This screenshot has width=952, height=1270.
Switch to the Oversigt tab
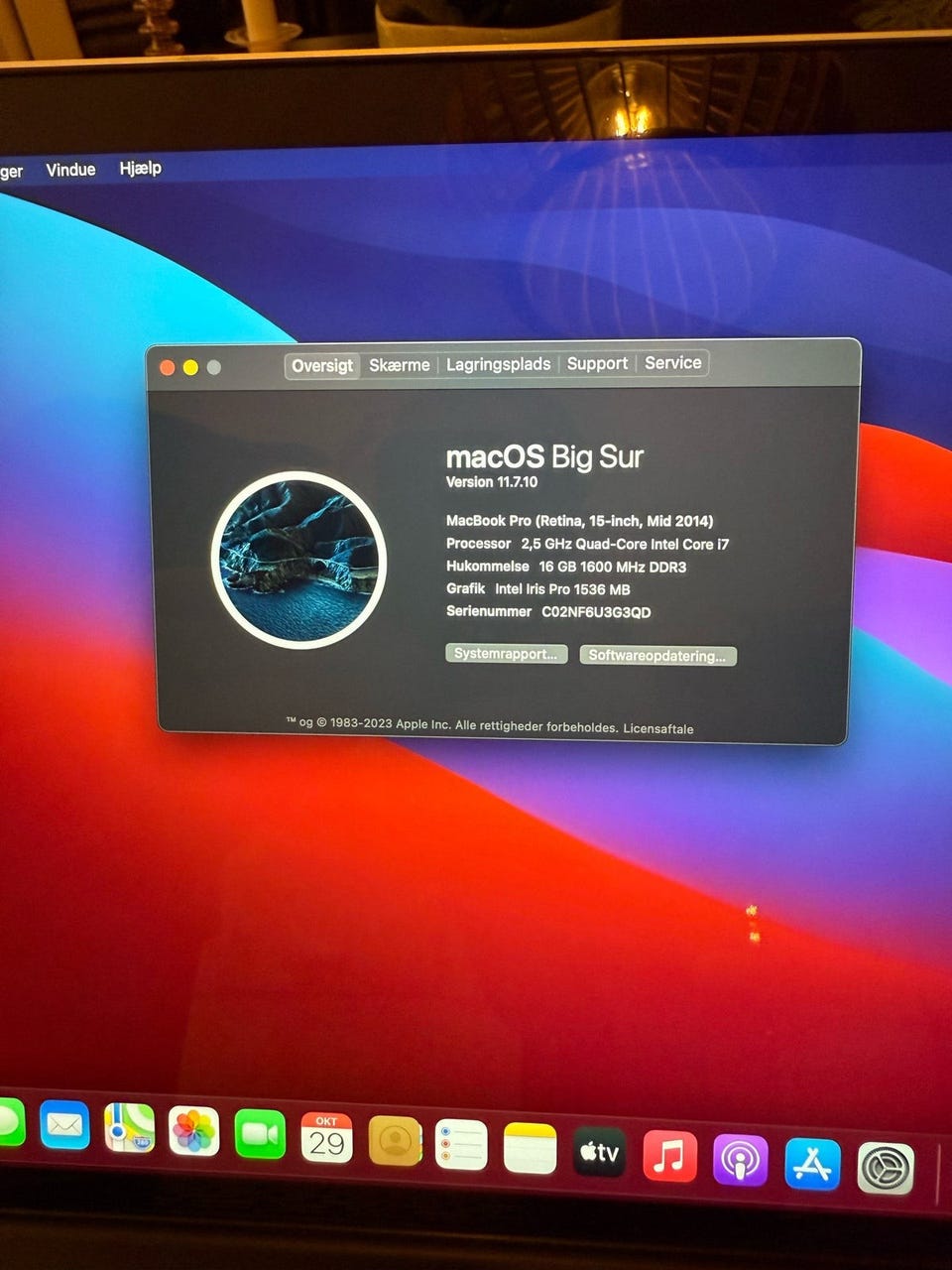coord(322,365)
